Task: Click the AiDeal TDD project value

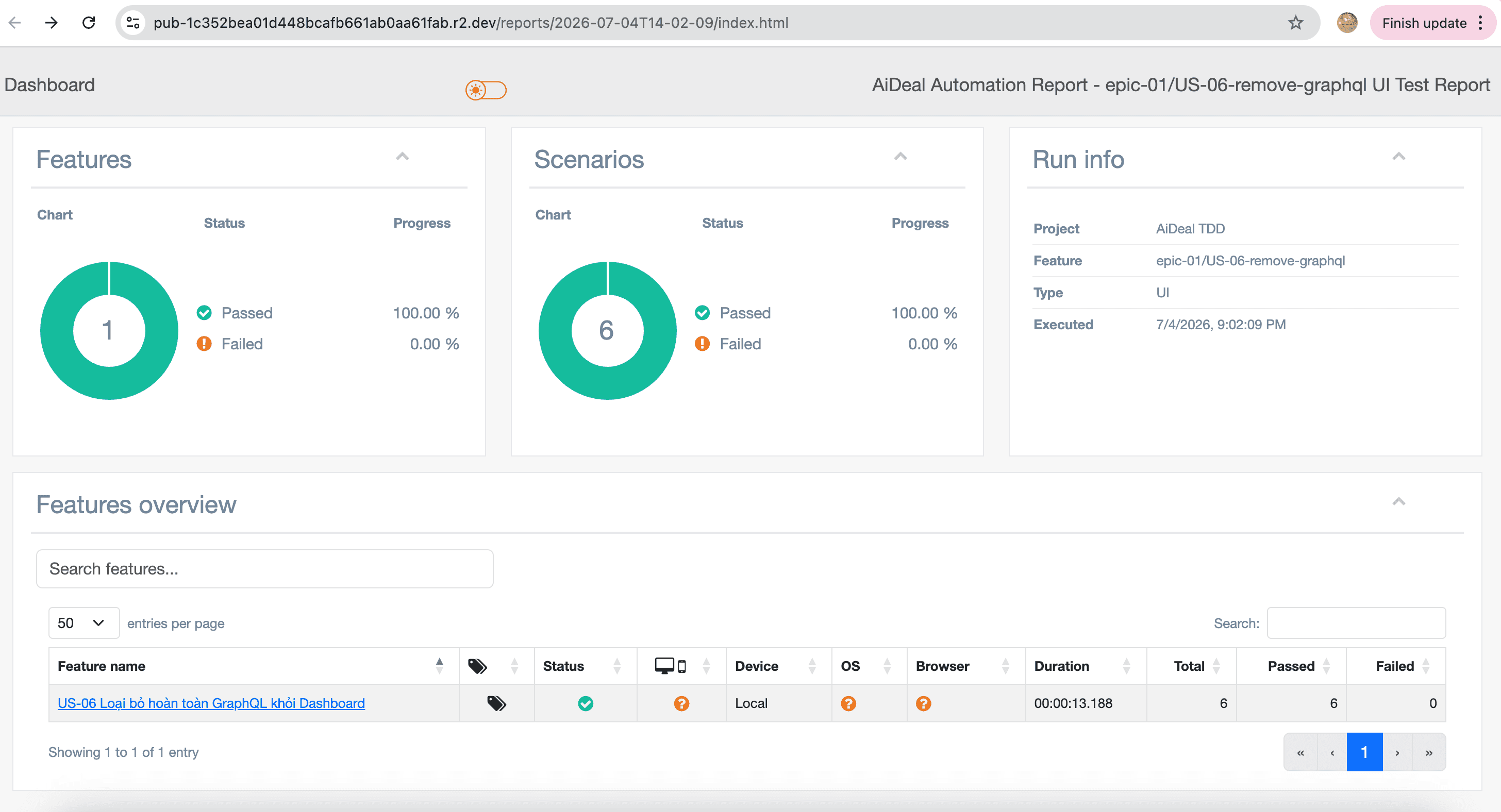Action: click(1190, 228)
